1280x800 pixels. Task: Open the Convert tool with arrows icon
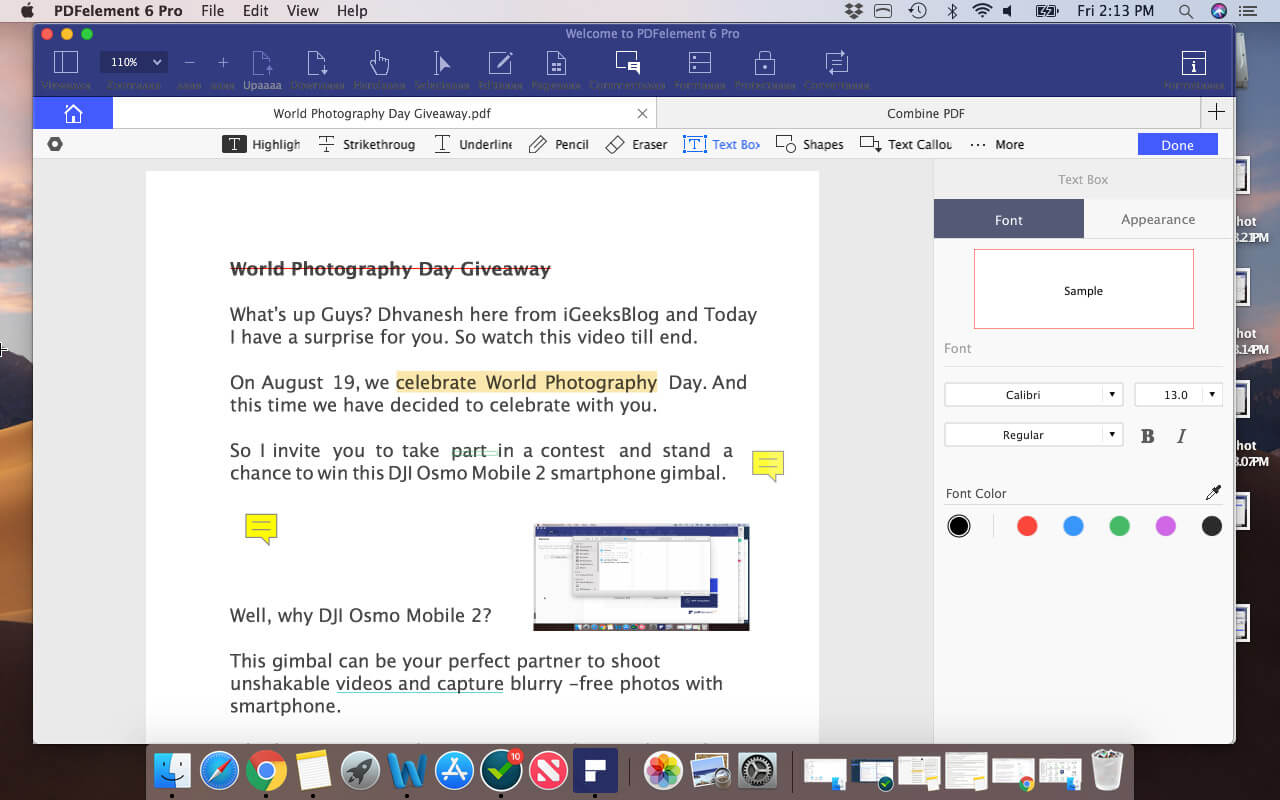pos(836,62)
